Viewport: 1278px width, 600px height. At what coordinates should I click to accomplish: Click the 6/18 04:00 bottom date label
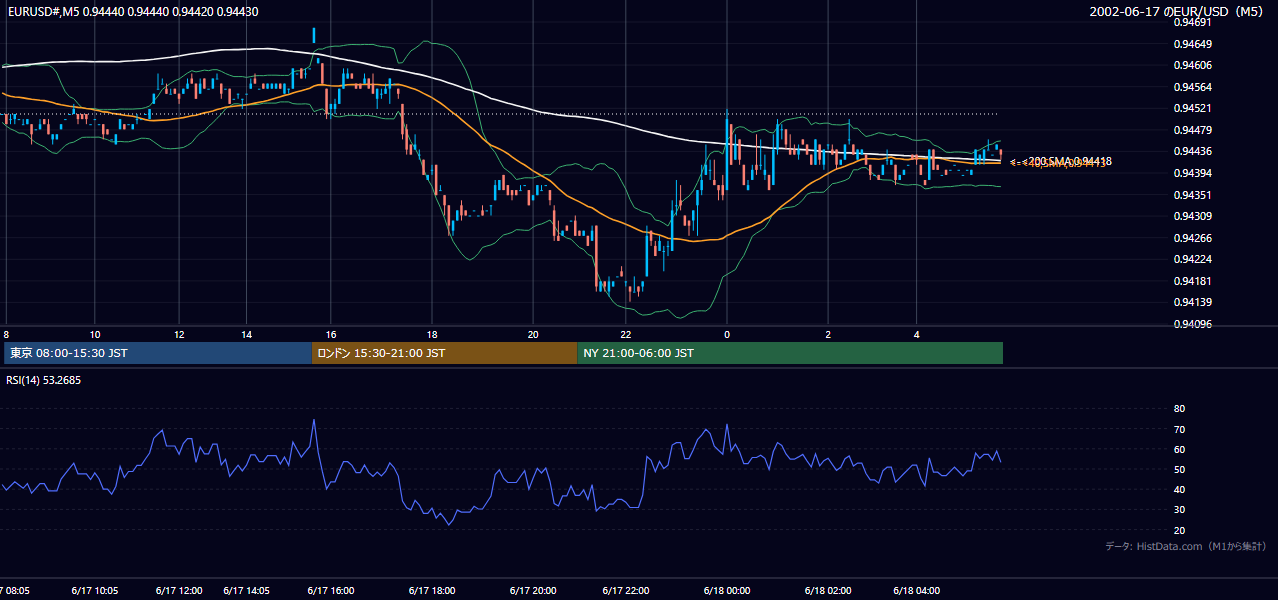pos(917,591)
